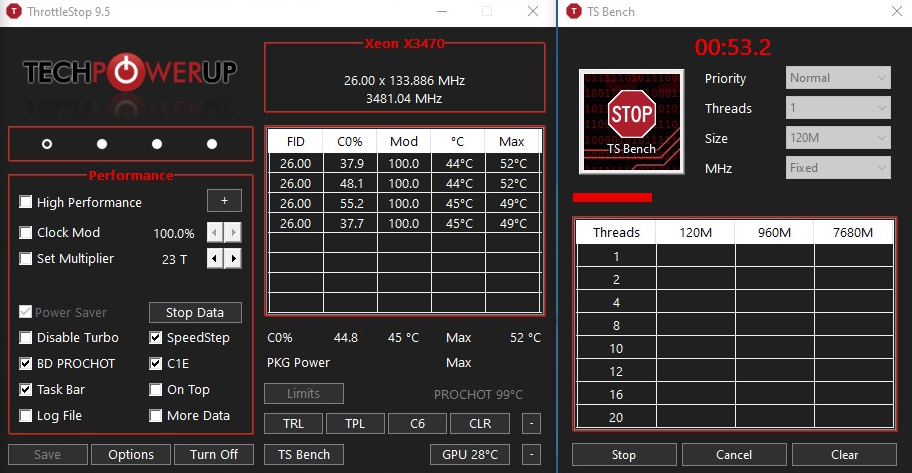912x473 pixels.
Task: Open the Options dialog
Action: pyautogui.click(x=131, y=454)
